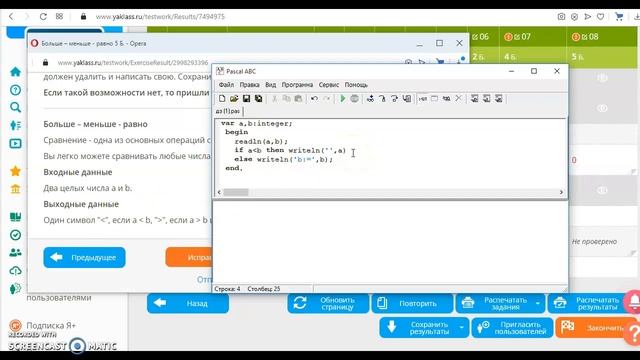Click the orange Исправить button in exercise window

click(x=189, y=258)
